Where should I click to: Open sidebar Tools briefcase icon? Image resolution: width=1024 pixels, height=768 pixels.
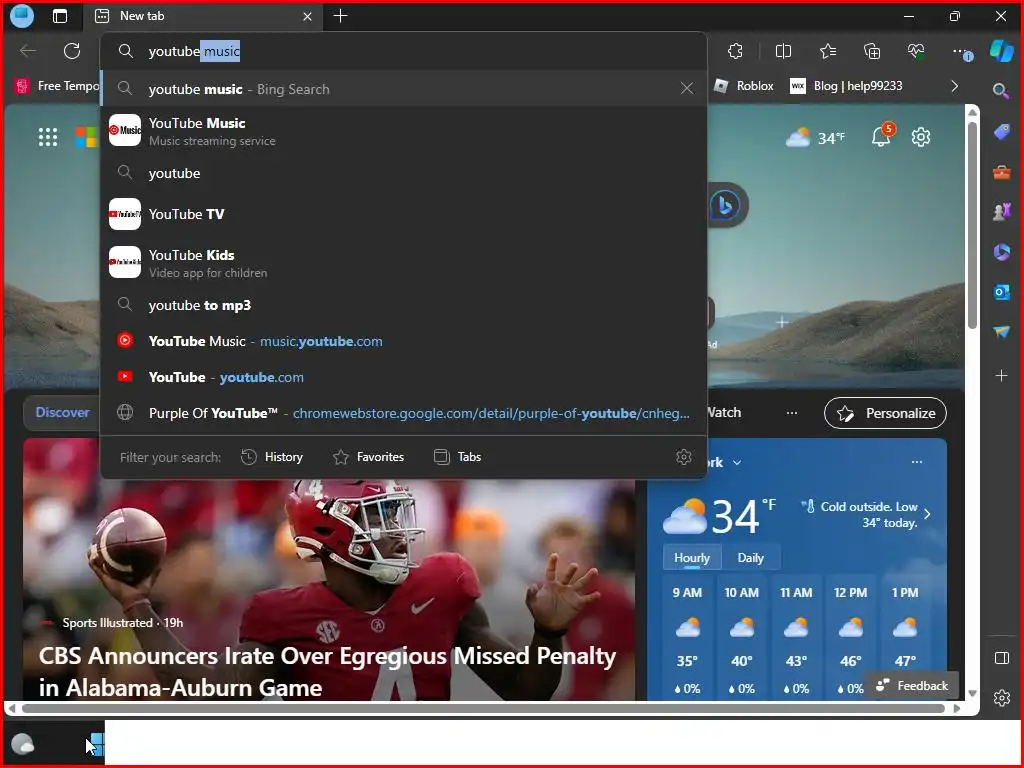pos(1001,172)
